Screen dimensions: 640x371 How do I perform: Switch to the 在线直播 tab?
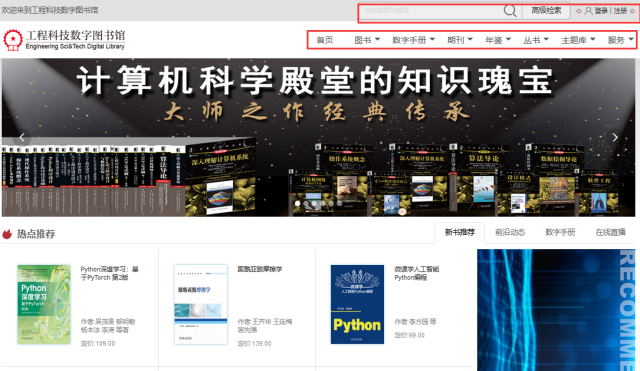coord(611,232)
